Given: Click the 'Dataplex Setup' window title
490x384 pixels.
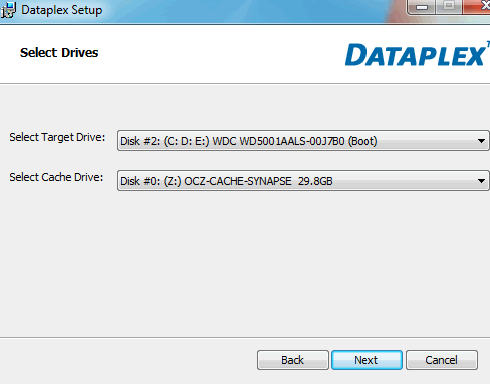Looking at the screenshot, I should tap(62, 10).
